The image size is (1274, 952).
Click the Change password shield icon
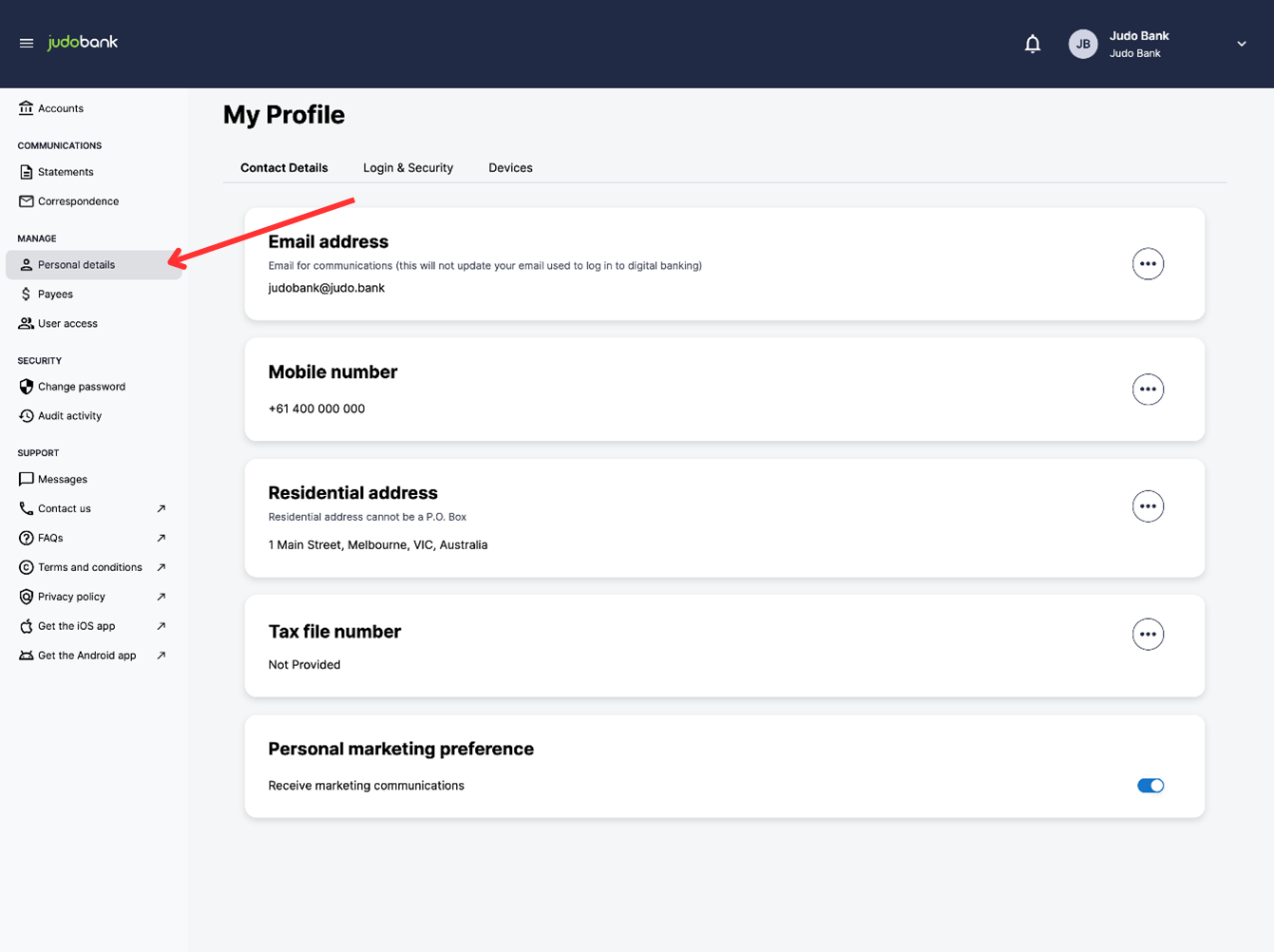[x=26, y=387]
